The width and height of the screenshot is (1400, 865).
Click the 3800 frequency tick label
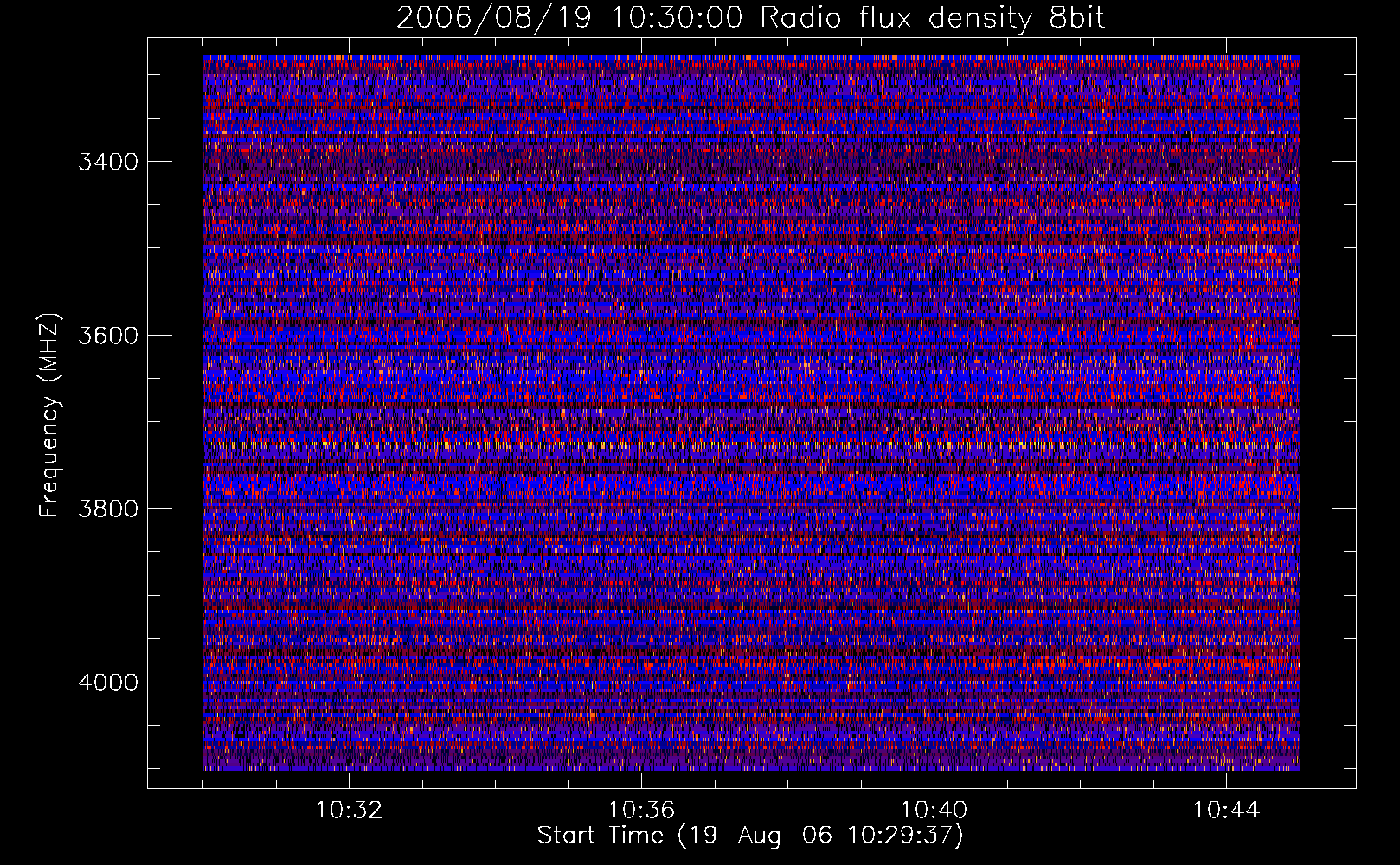pos(108,508)
